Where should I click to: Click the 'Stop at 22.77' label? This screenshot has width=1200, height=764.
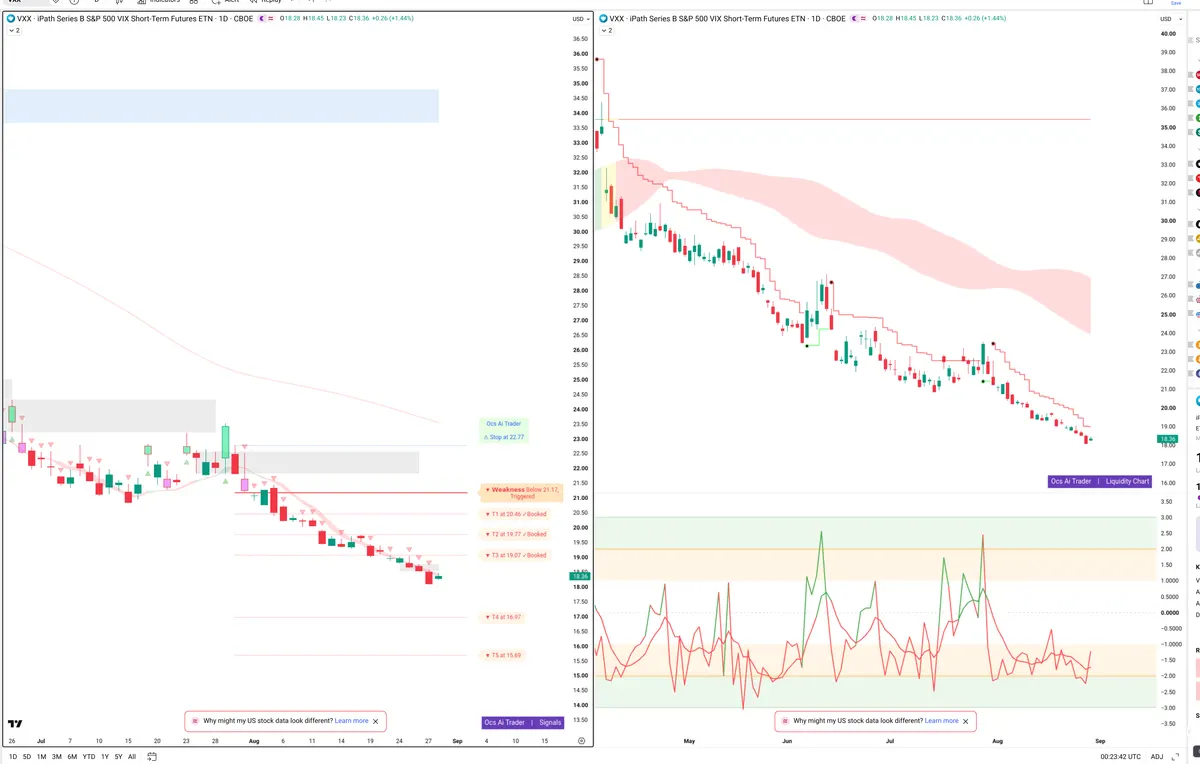[504, 437]
